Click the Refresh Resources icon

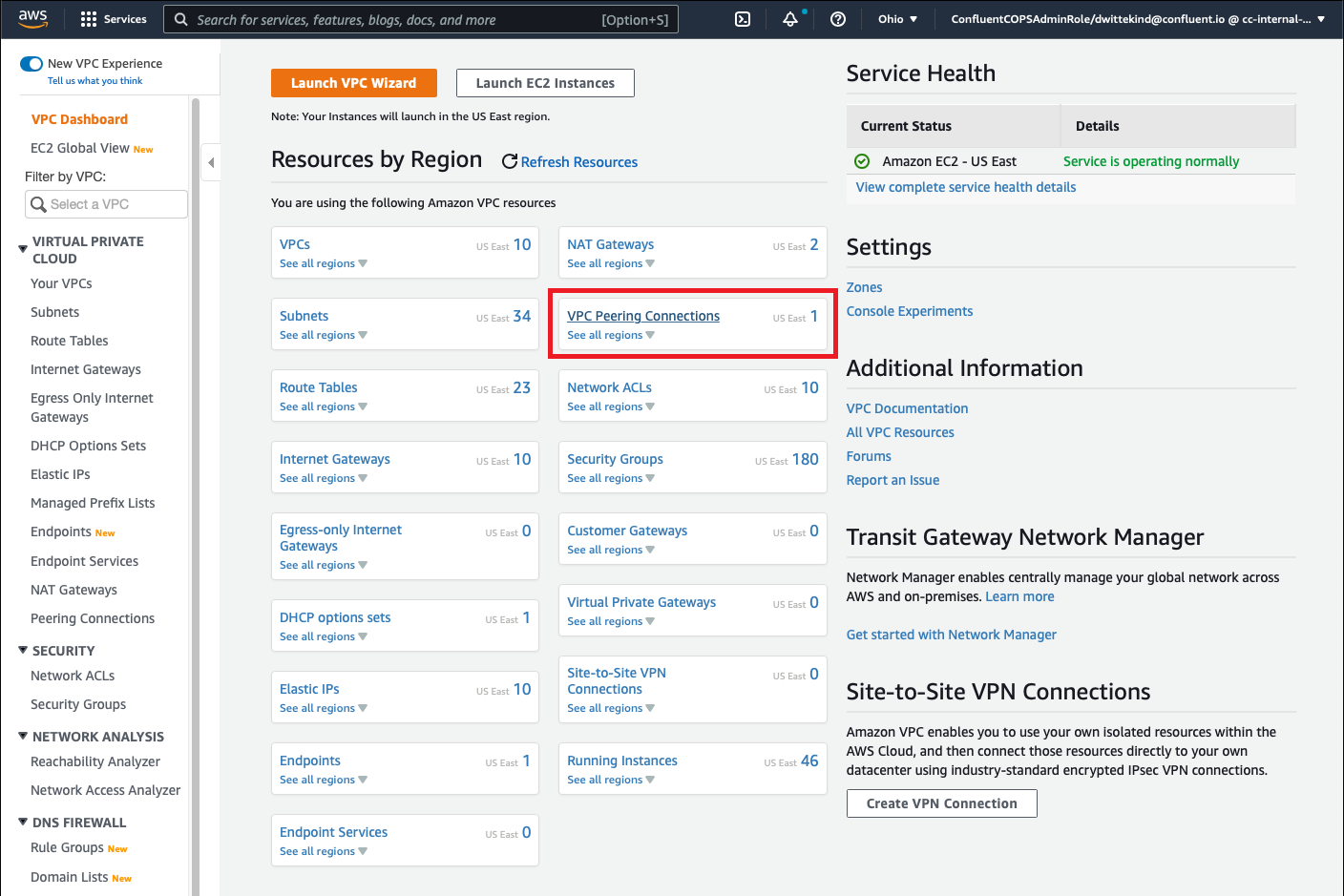pos(510,162)
